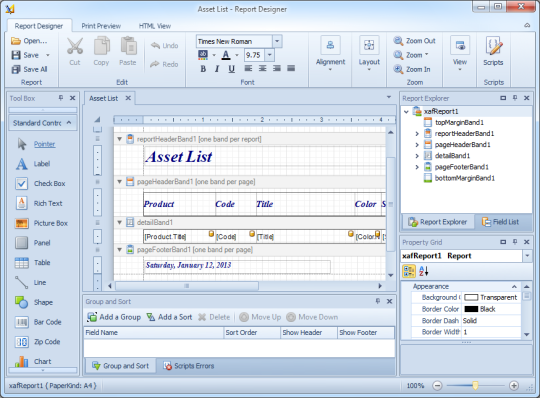Switch to HTML View tab
This screenshot has width=540, height=398.
coord(155,26)
